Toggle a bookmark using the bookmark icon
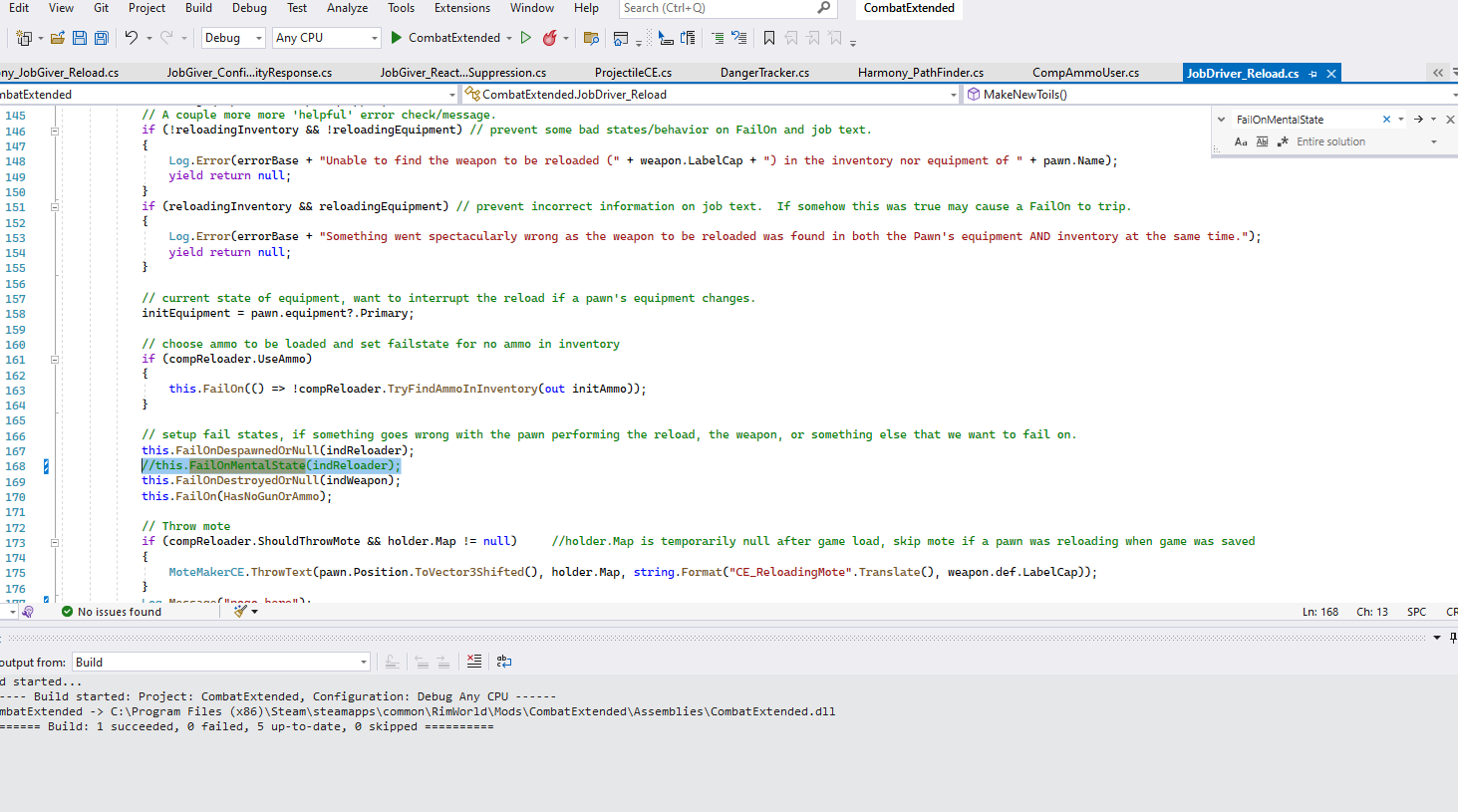 (x=768, y=37)
